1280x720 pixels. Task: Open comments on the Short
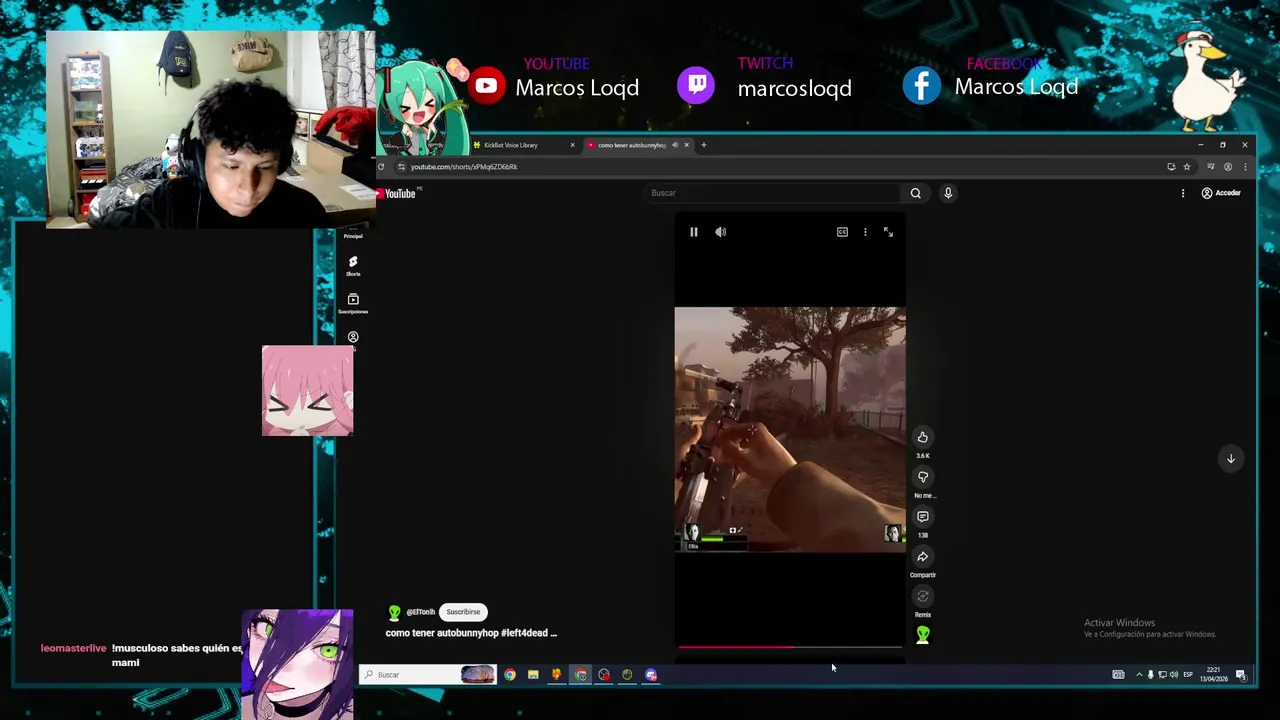[x=922, y=517]
